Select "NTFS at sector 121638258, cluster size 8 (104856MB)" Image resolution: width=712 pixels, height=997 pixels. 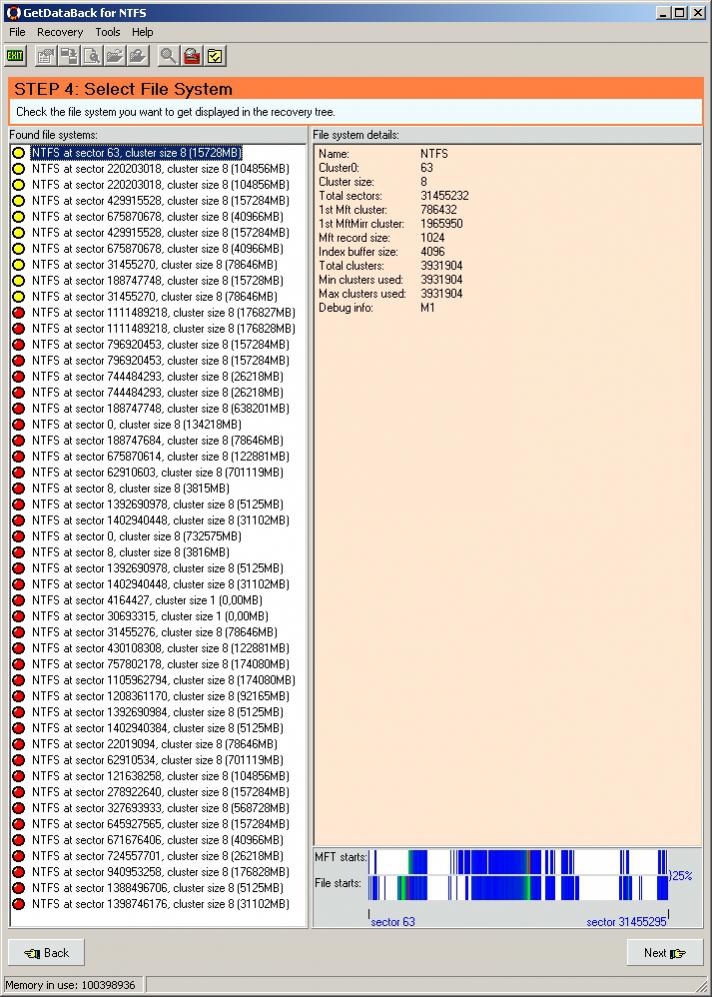pyautogui.click(x=160, y=776)
